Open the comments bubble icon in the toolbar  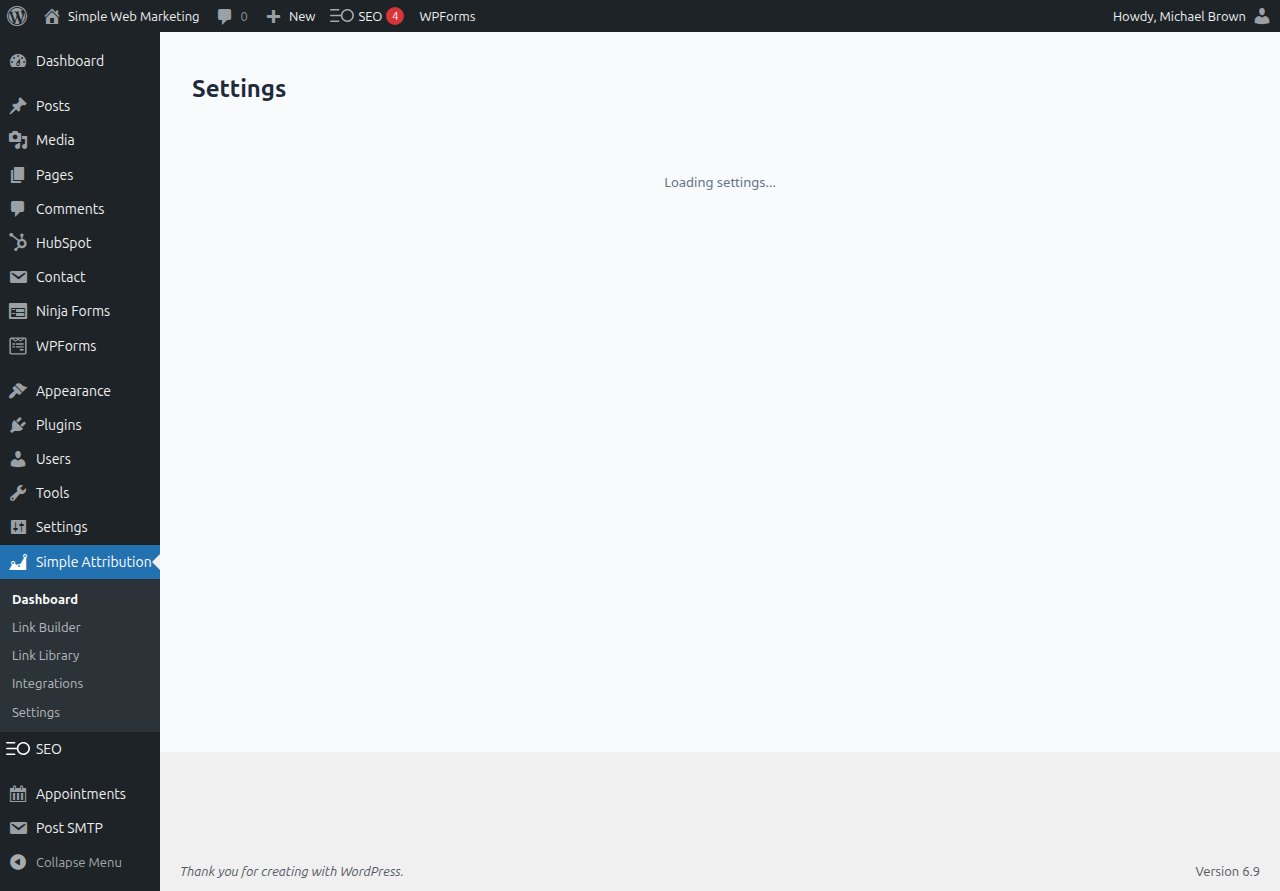(x=222, y=16)
